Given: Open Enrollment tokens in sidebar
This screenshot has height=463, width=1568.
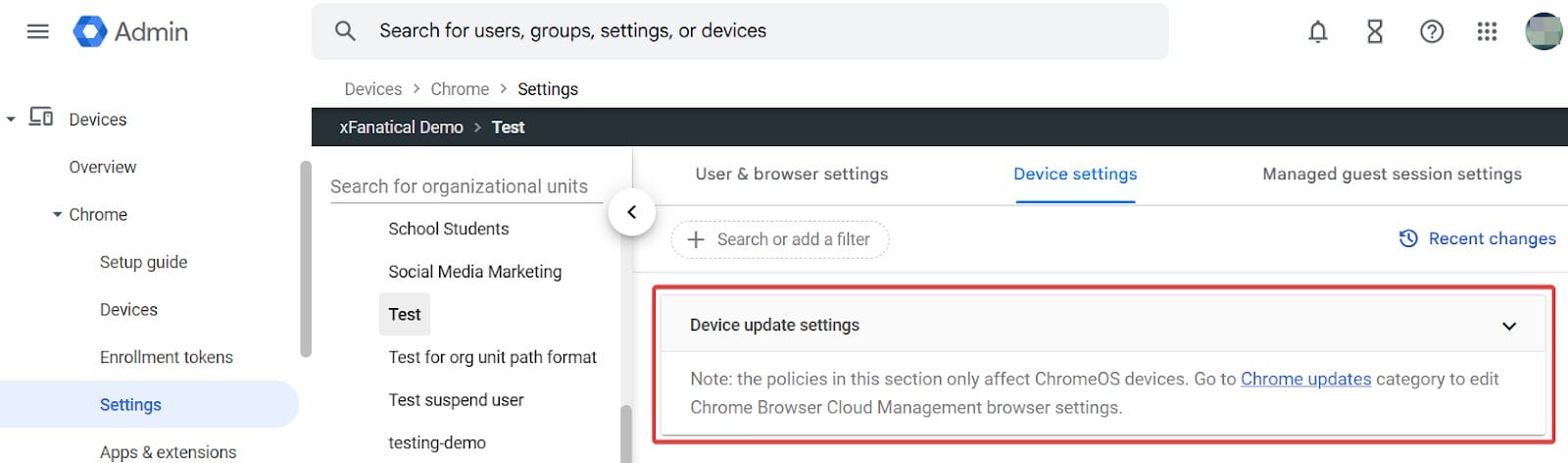Looking at the screenshot, I should click(x=167, y=357).
